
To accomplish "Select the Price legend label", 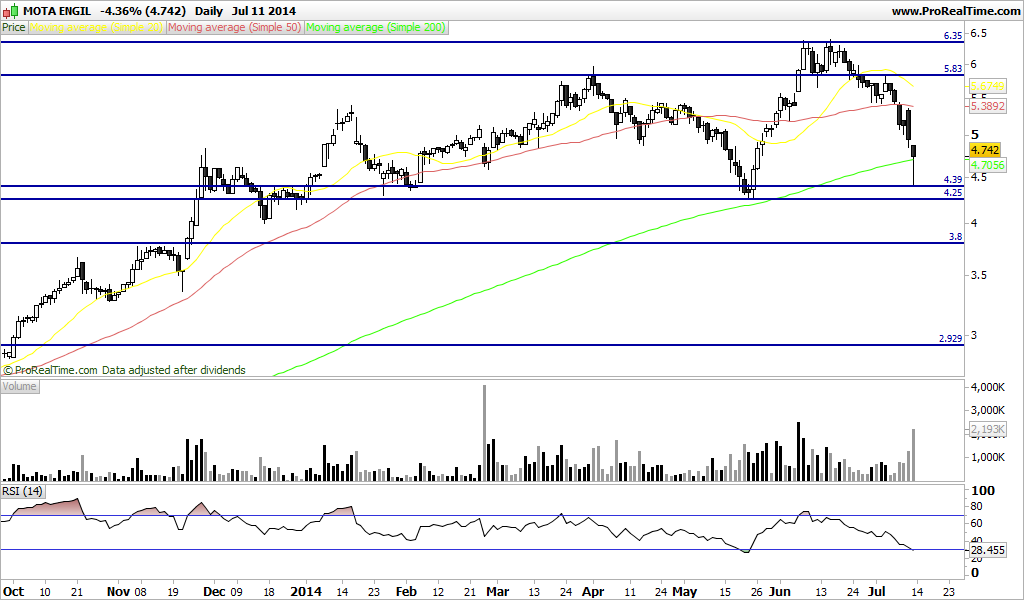I will (14, 27).
